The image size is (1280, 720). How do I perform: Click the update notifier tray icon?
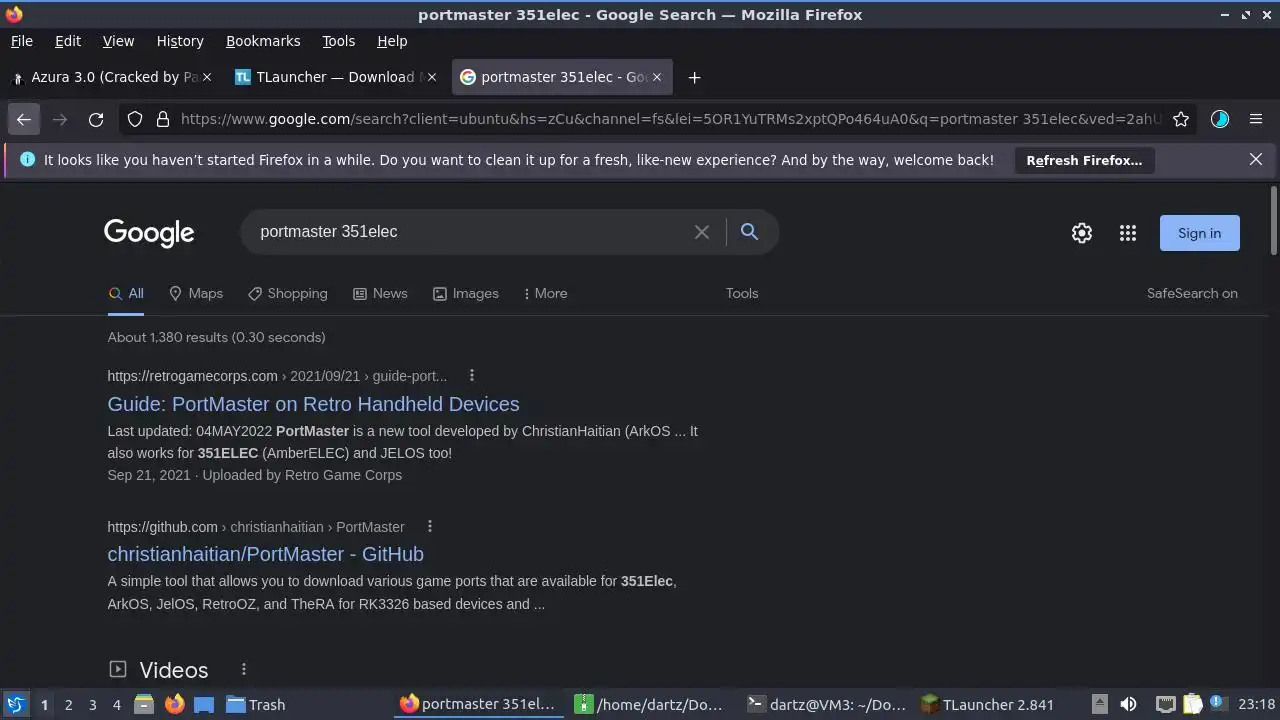pos(1218,703)
